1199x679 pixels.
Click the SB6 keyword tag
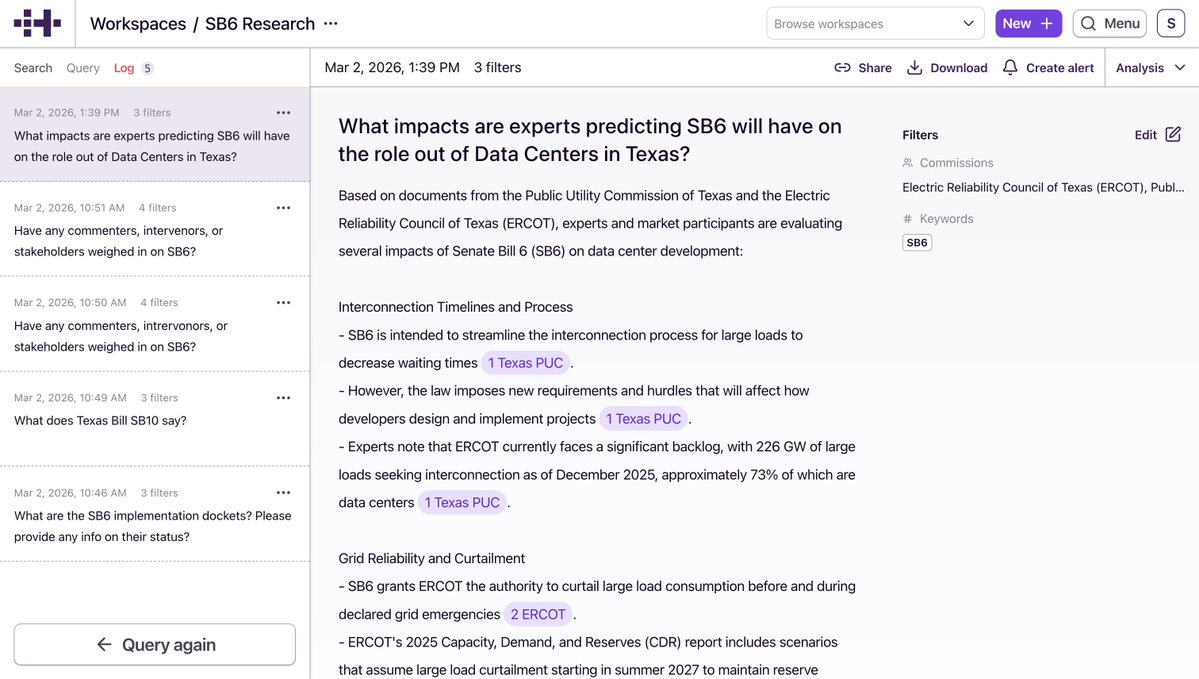point(917,243)
